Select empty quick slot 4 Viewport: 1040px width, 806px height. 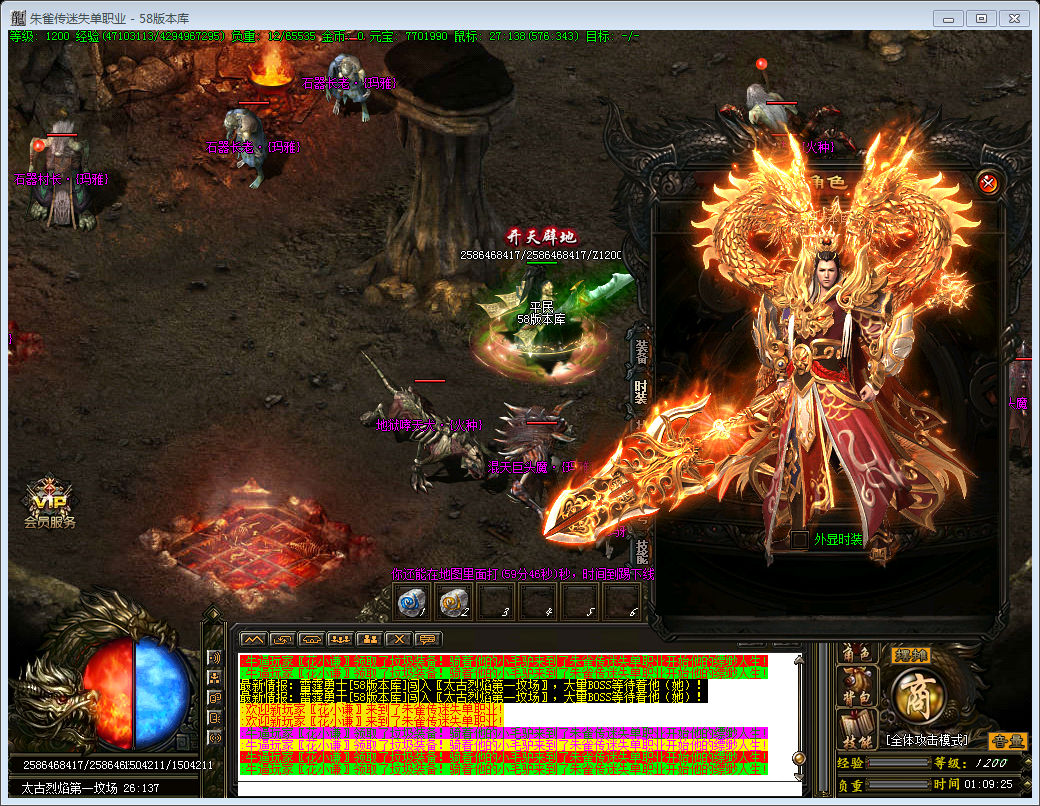click(539, 602)
